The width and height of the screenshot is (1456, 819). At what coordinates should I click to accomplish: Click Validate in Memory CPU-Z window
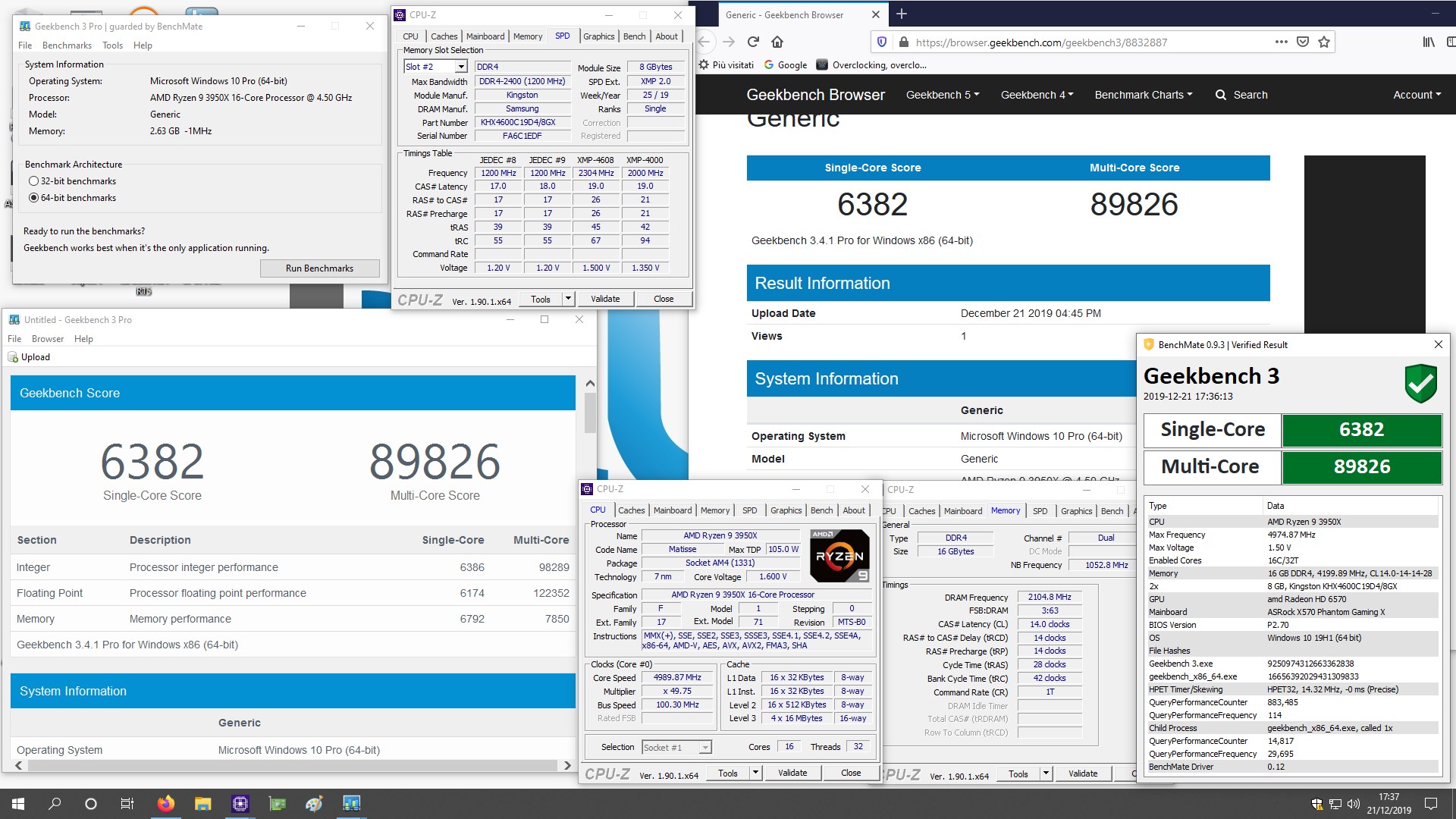(1083, 773)
